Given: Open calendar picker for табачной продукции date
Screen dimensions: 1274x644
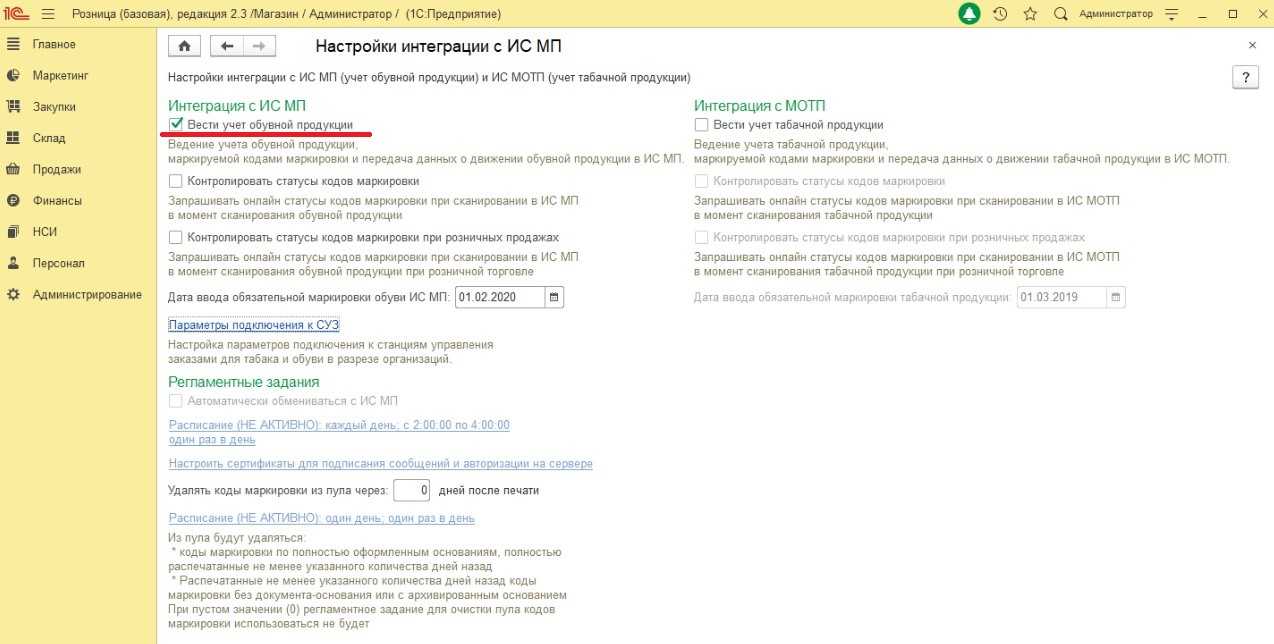Looking at the screenshot, I should tap(1116, 297).
